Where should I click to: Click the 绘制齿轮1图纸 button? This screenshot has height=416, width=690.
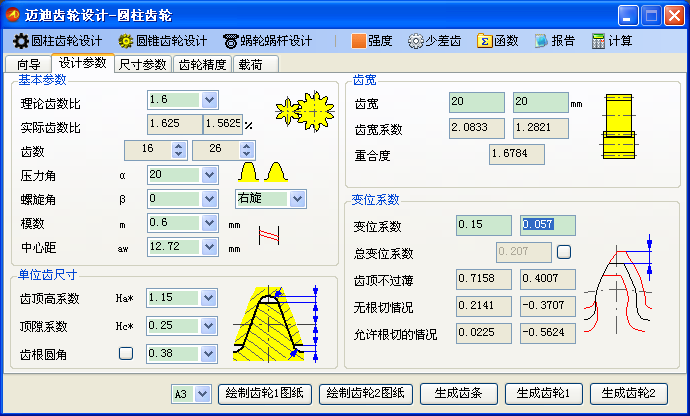point(264,393)
